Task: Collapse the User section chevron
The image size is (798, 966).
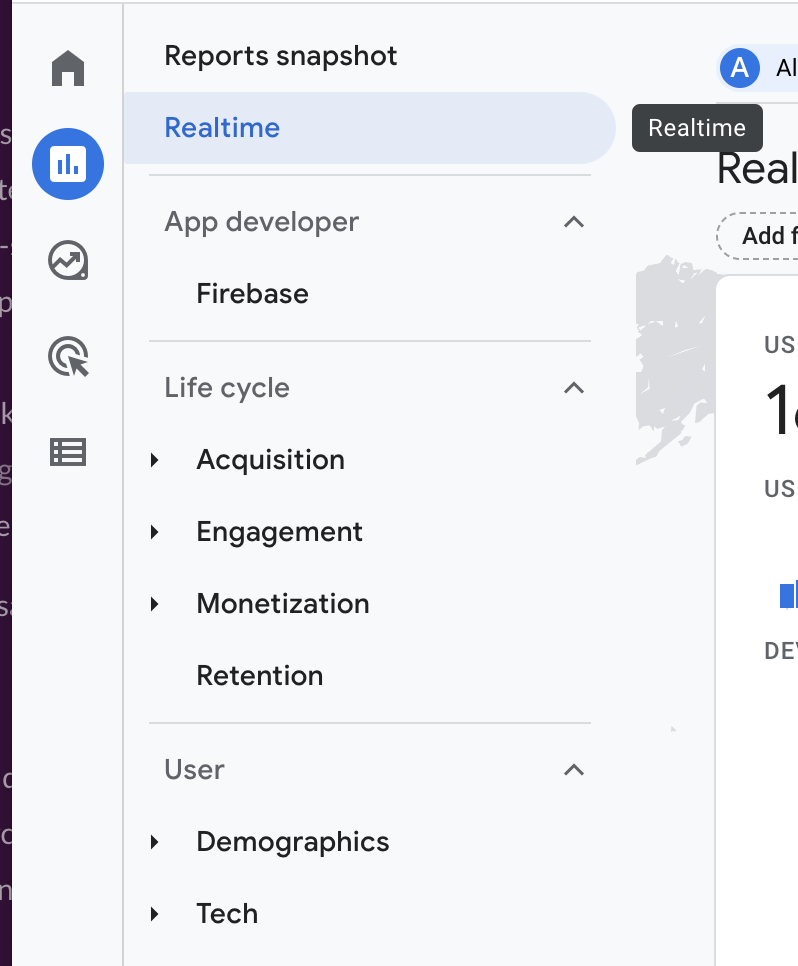Action: tap(573, 770)
